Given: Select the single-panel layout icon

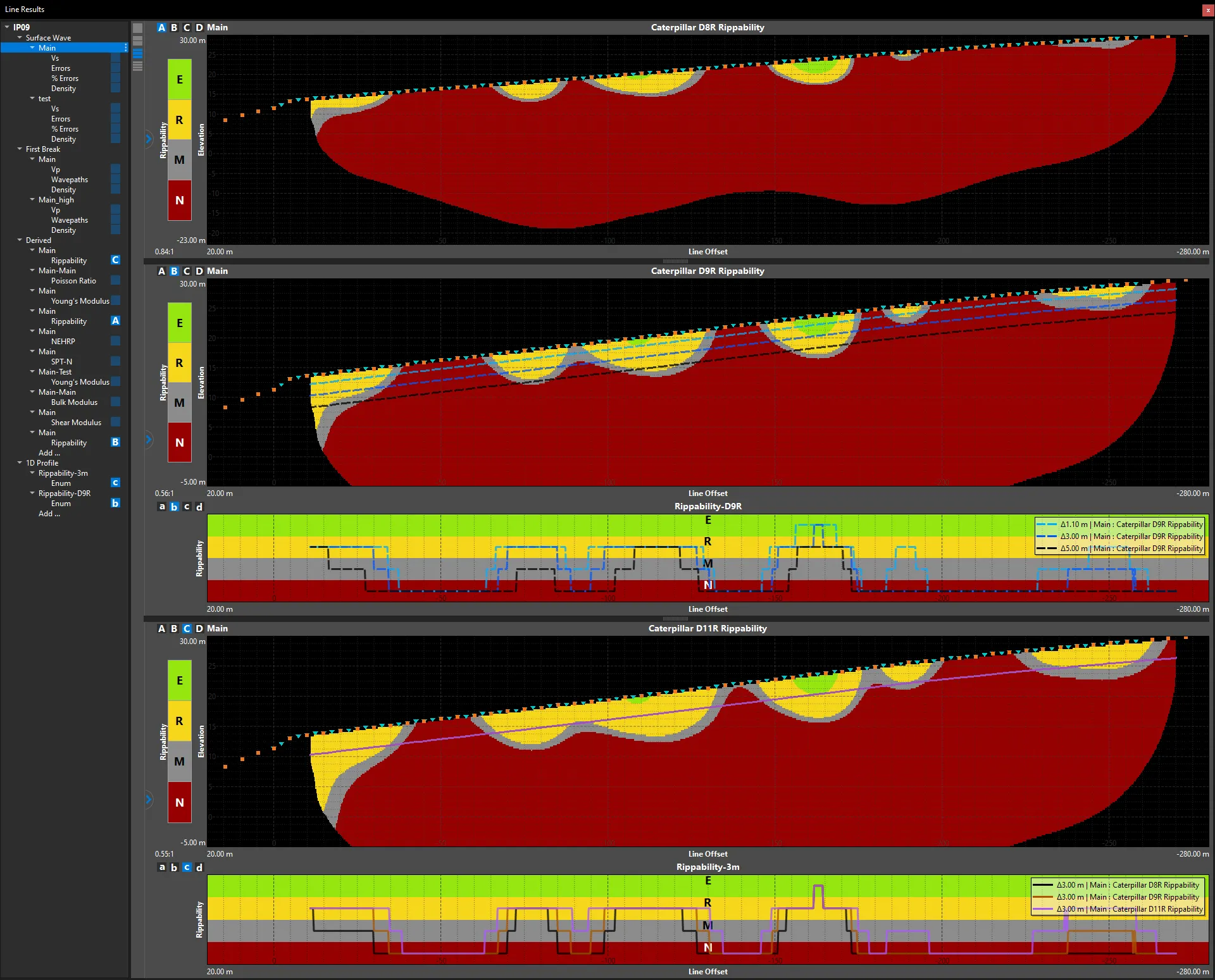Looking at the screenshot, I should tap(137, 28).
